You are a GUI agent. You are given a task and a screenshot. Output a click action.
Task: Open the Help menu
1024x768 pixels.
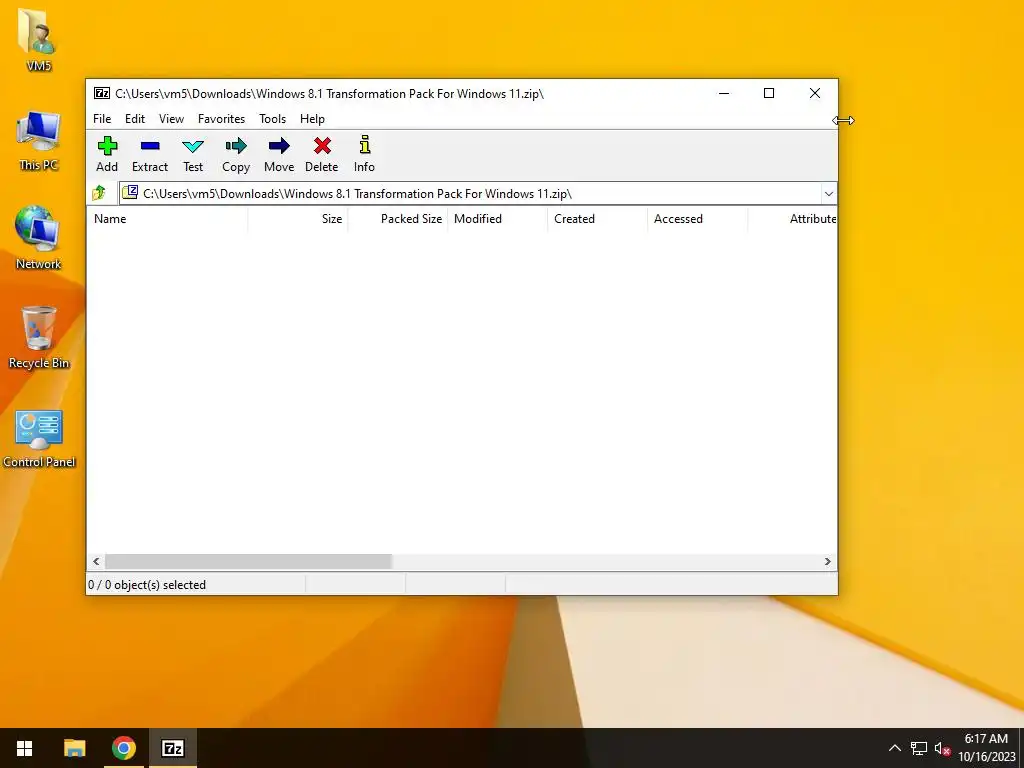[312, 119]
